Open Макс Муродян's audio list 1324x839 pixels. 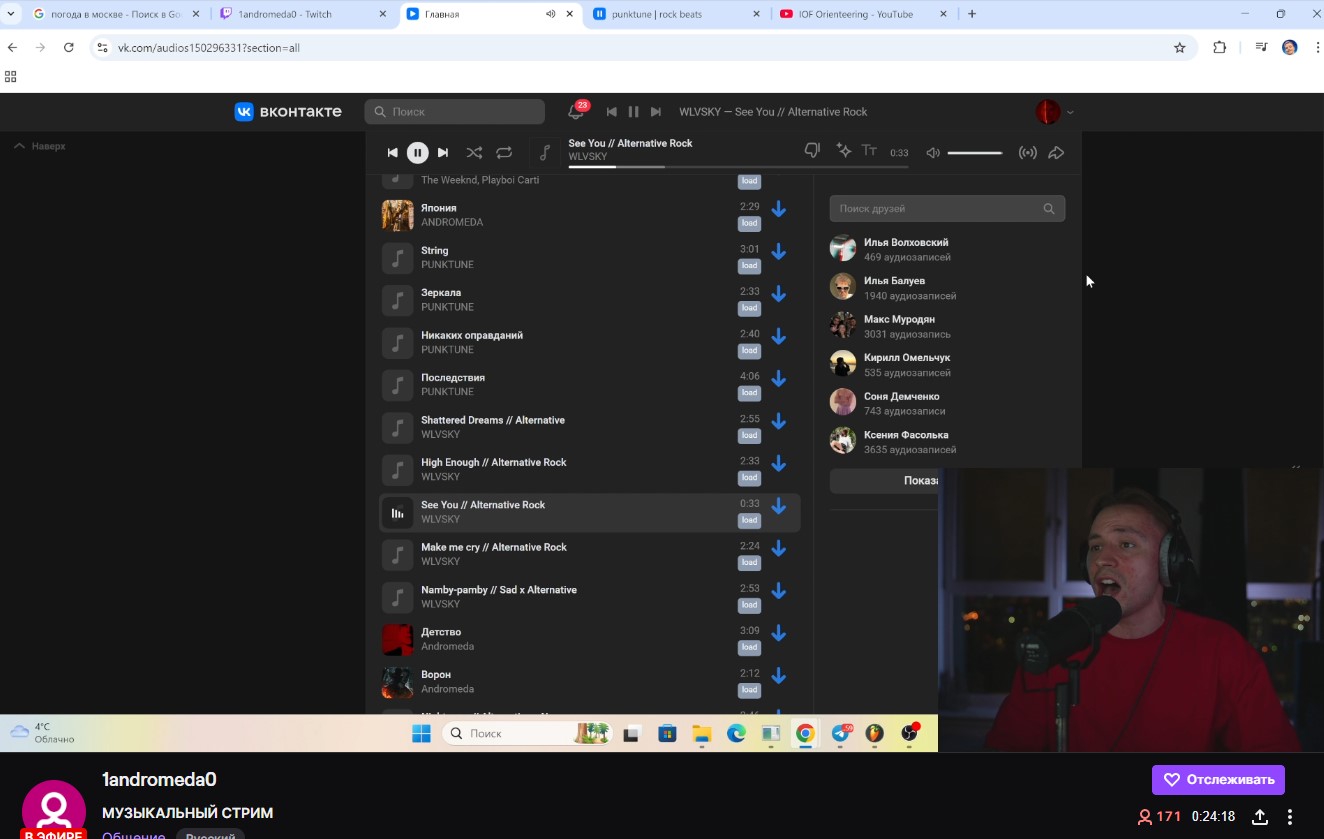point(947,326)
